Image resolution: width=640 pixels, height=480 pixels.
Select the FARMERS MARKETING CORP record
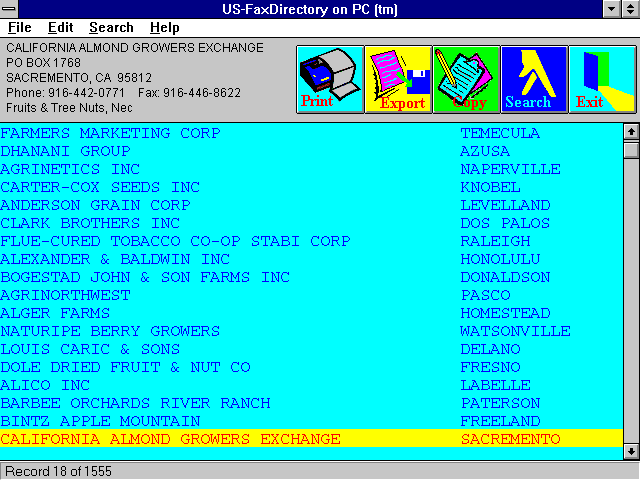point(311,133)
